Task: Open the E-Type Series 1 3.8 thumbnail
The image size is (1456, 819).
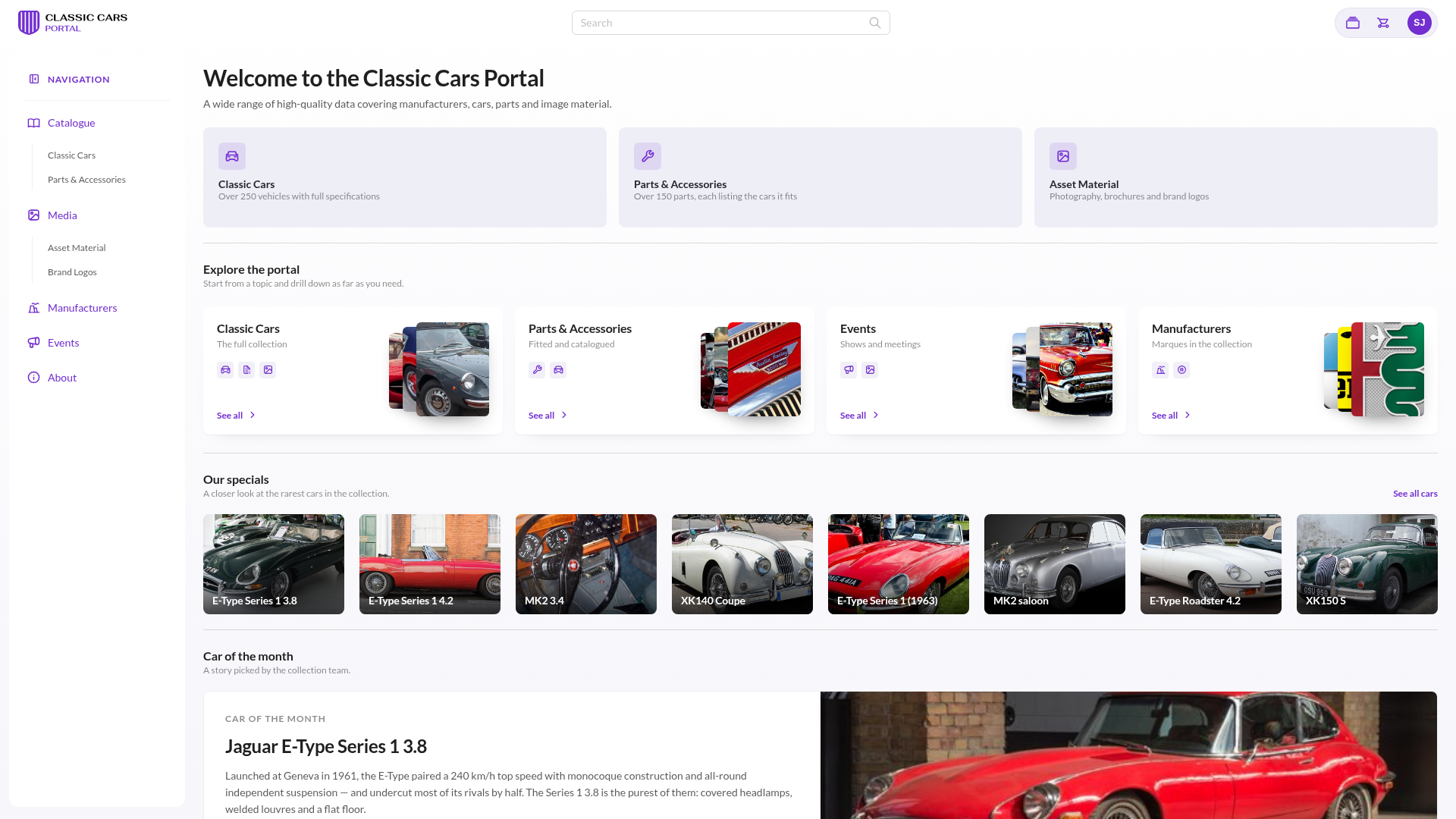Action: coord(274,564)
